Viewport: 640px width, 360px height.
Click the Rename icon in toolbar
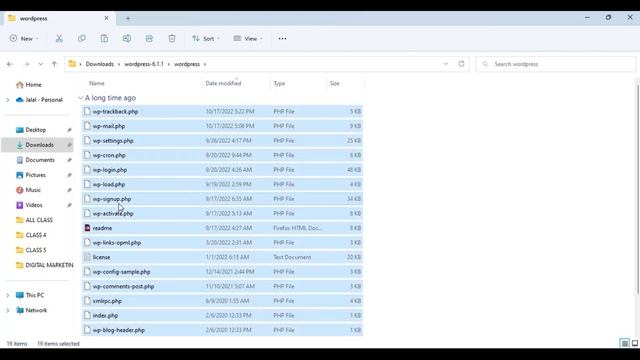127,38
